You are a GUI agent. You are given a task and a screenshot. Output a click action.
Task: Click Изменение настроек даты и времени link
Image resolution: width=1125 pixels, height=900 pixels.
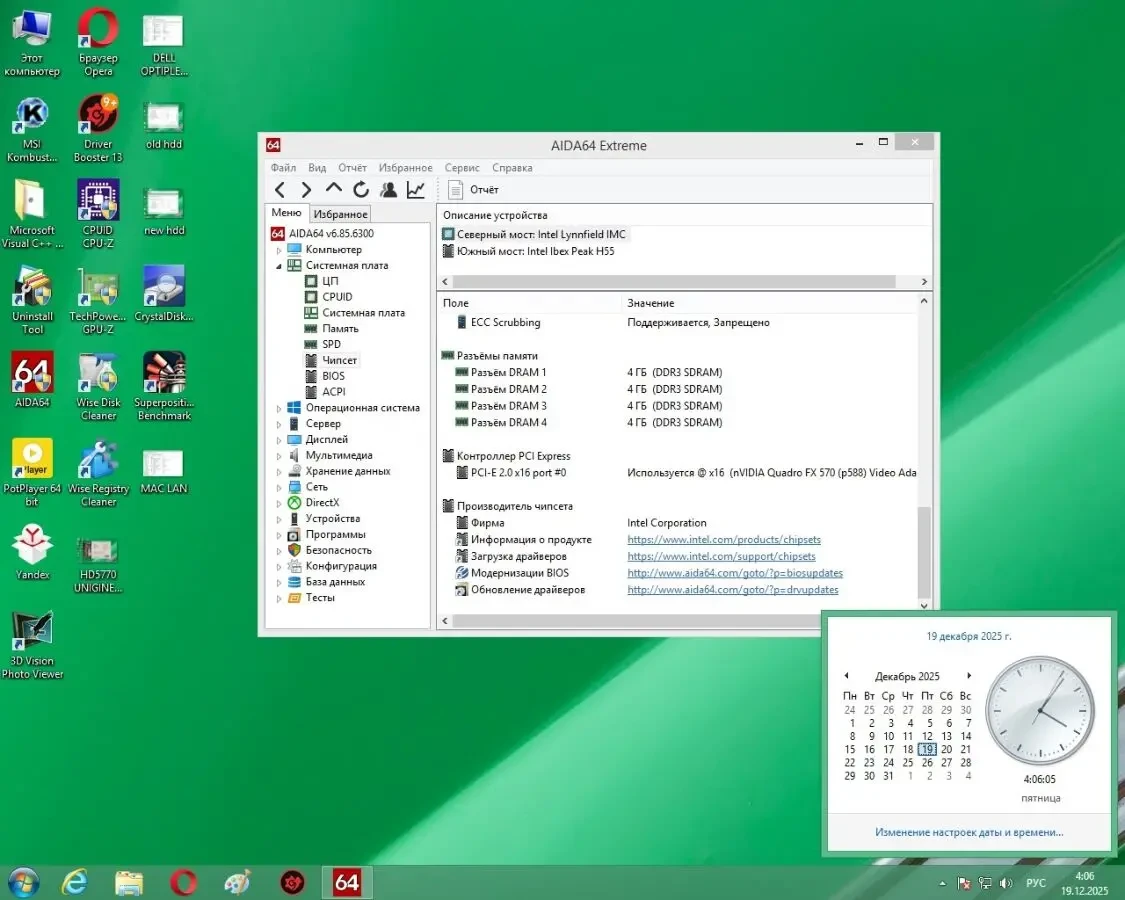968,832
